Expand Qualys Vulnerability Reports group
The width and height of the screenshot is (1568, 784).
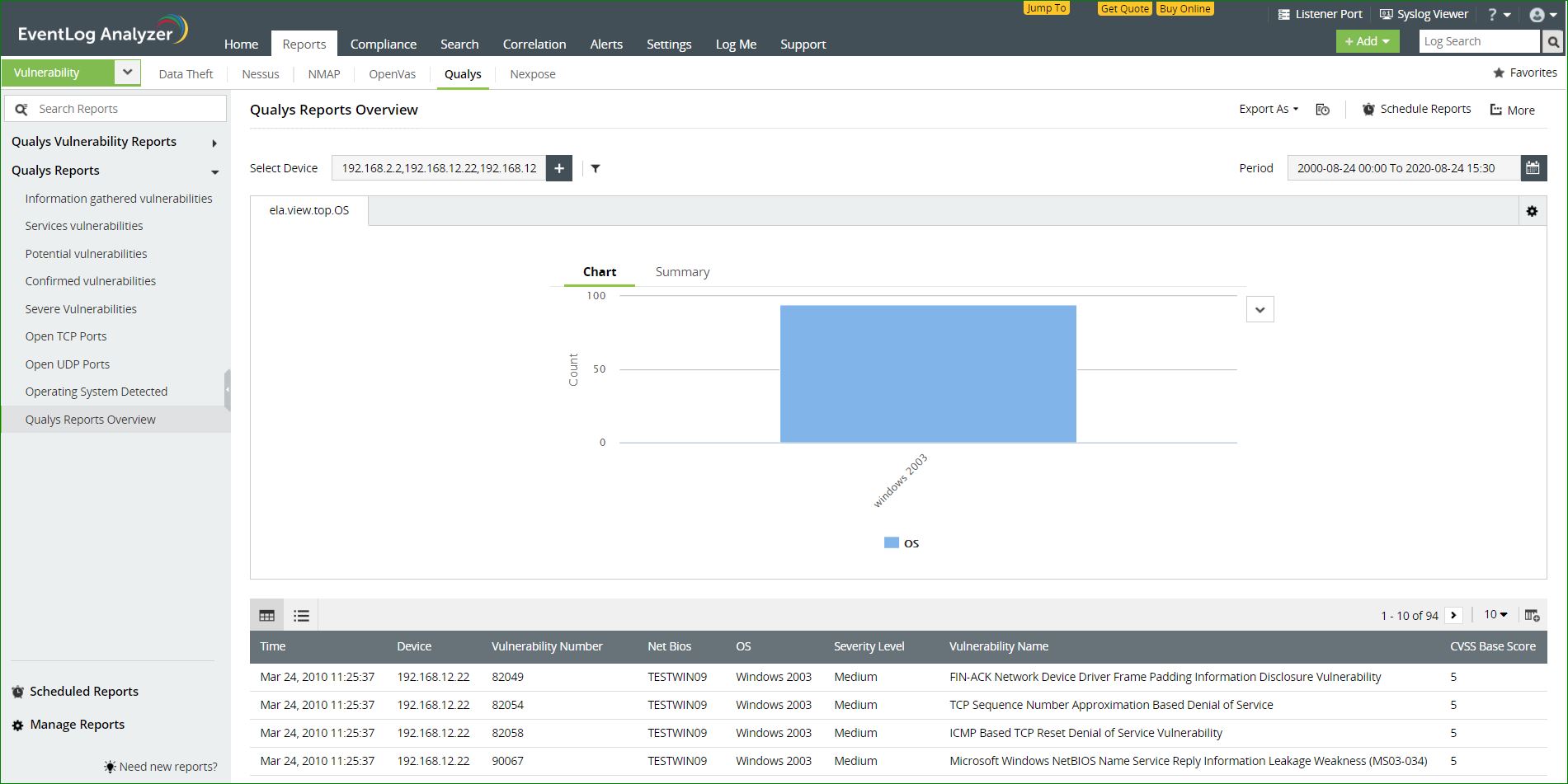(214, 143)
